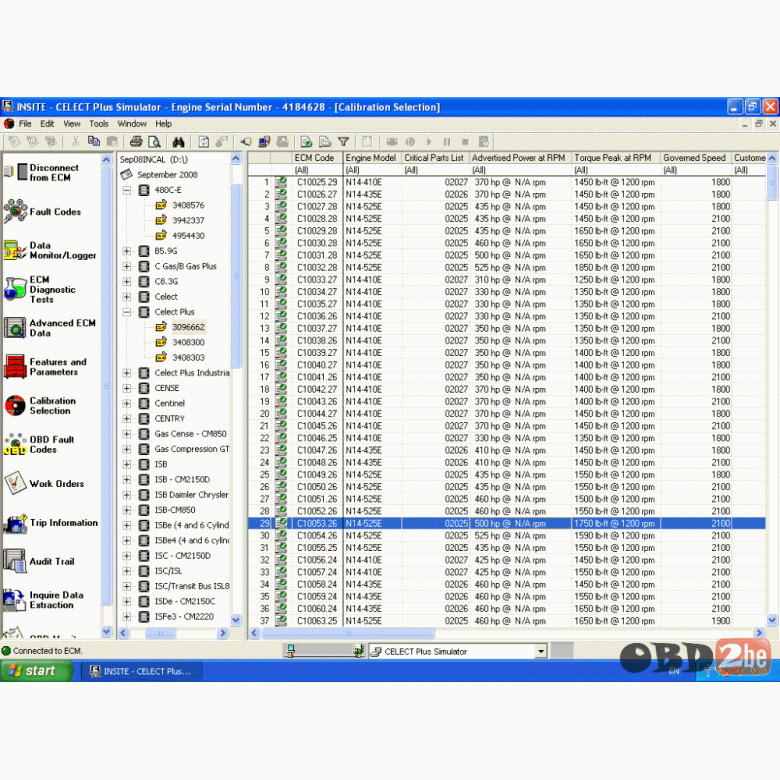The width and height of the screenshot is (780, 780).
Task: Expand the ISC/ISL tree node
Action: [127, 571]
